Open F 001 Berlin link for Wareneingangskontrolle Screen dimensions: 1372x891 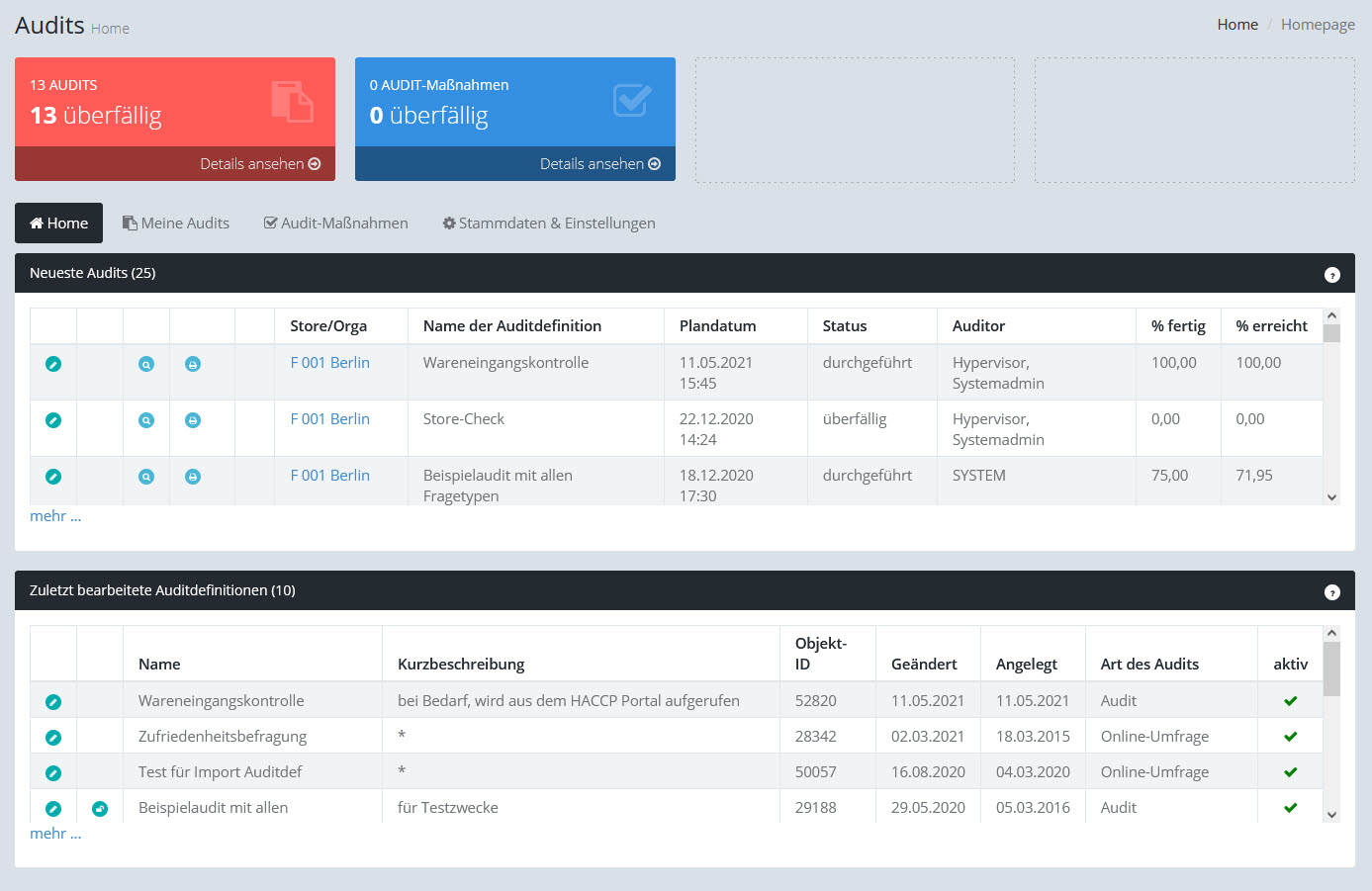pos(329,363)
